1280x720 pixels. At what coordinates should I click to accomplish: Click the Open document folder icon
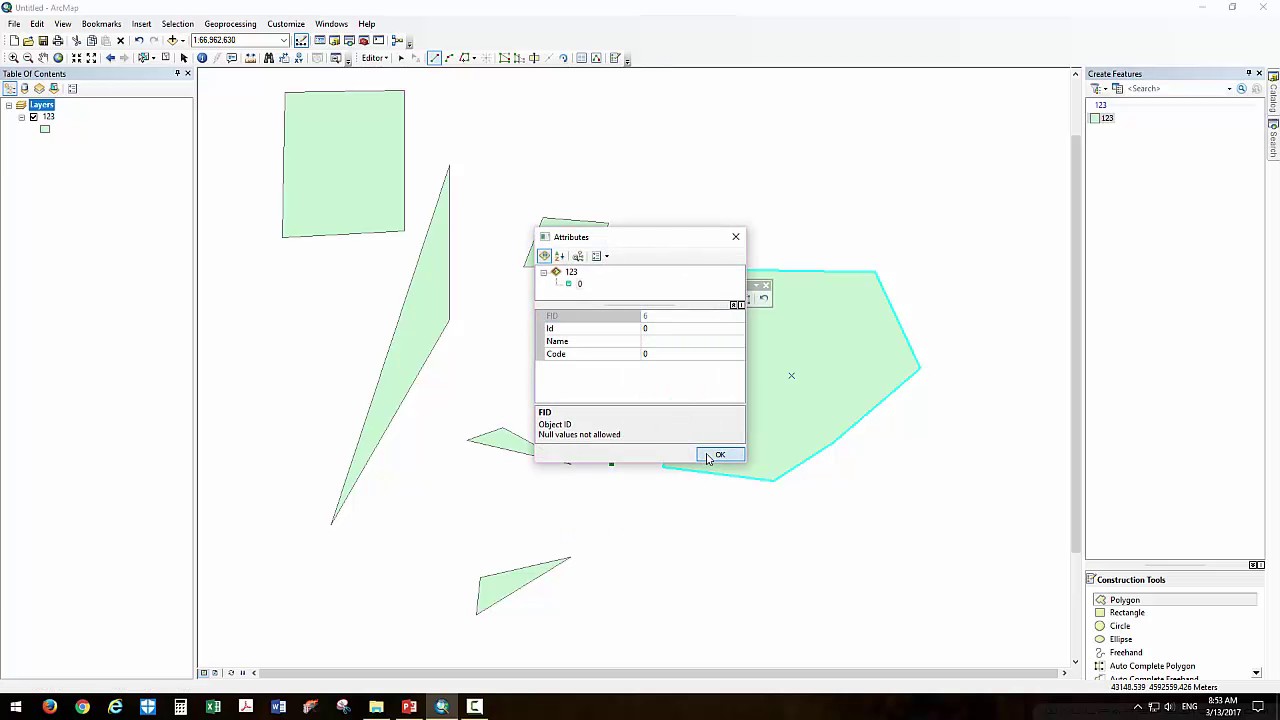(28, 40)
